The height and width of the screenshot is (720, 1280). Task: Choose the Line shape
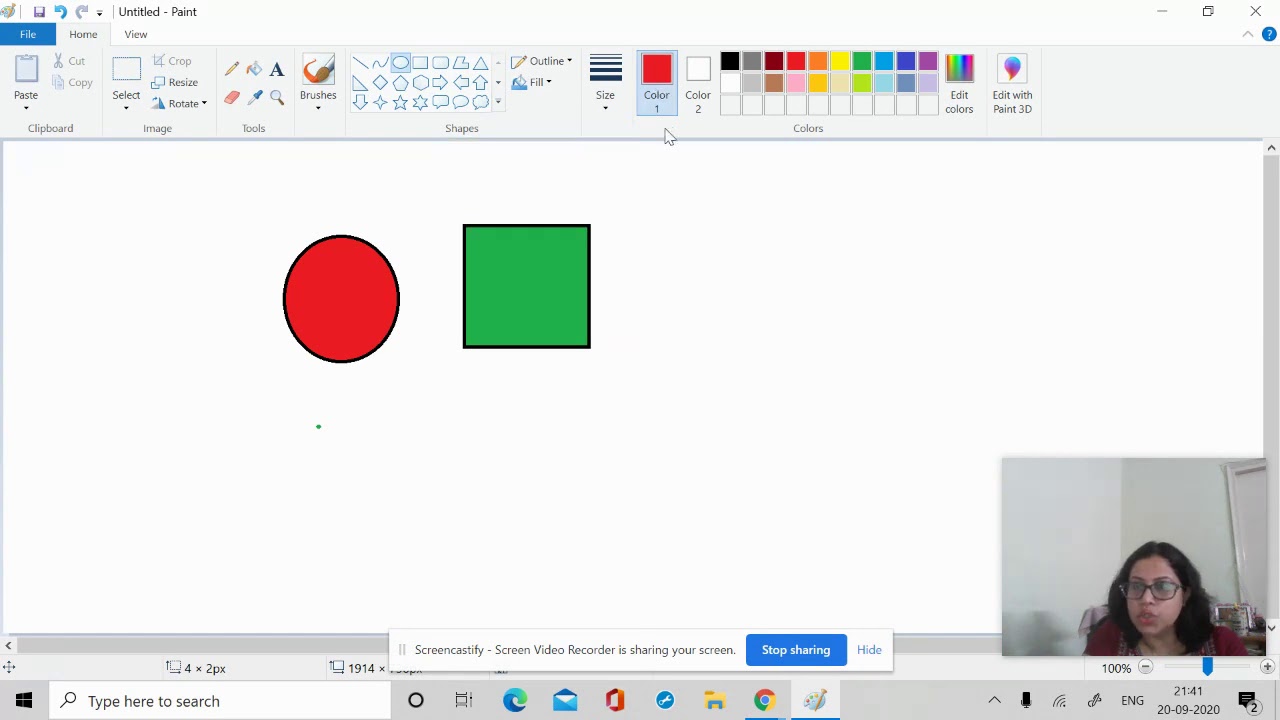(360, 63)
